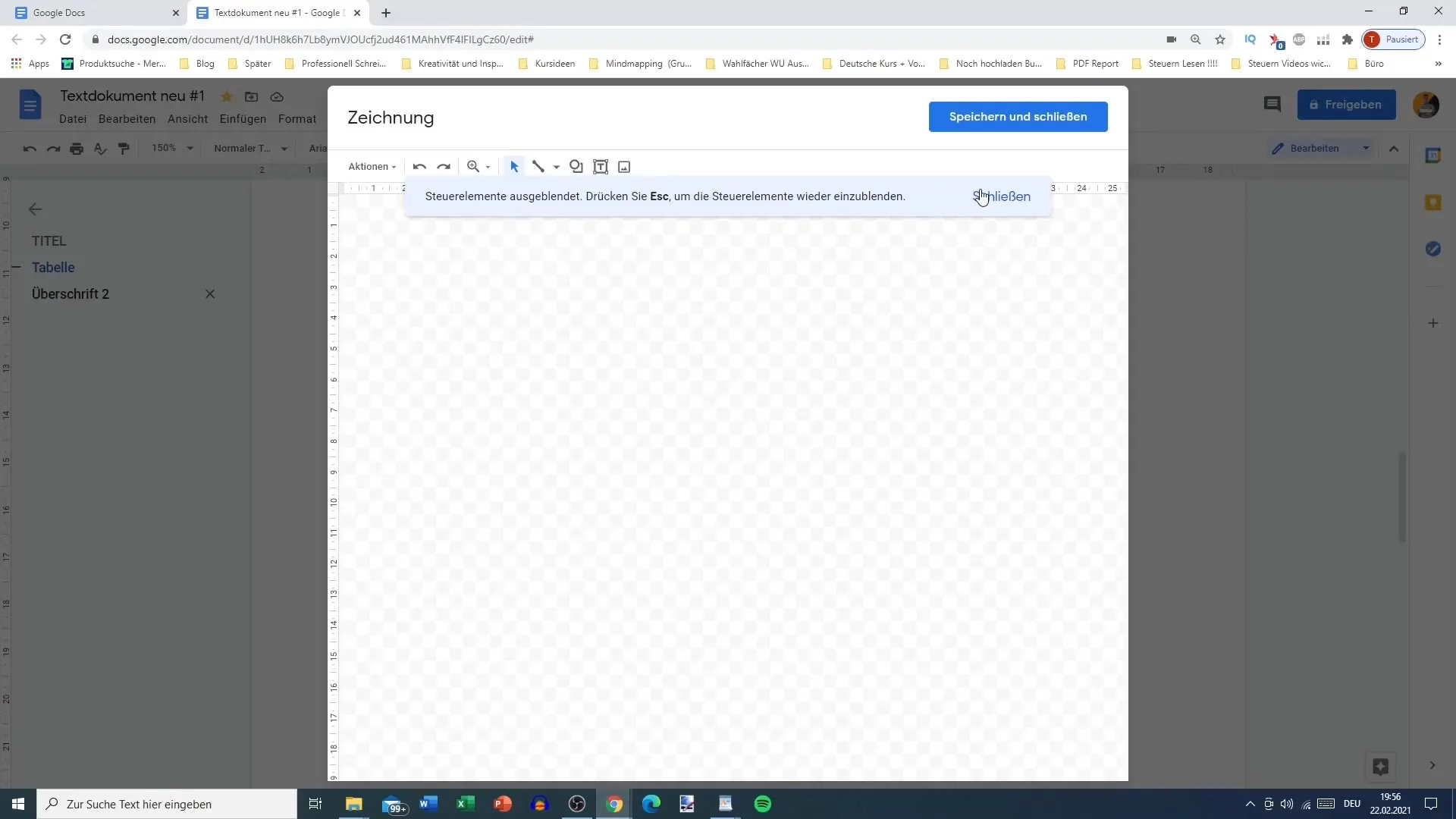Click Überschrift 2 in document outline
1456x819 pixels.
pos(70,293)
